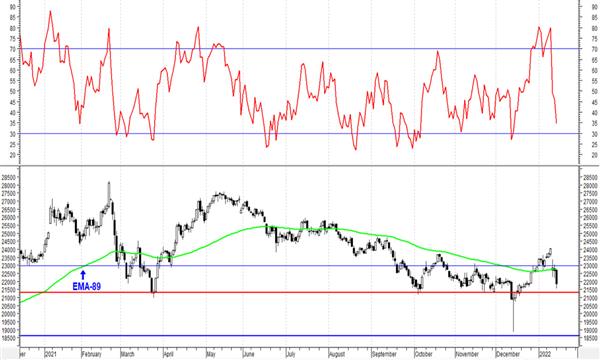
Task: Select 25000 on the right price scale
Action: (x=590, y=234)
